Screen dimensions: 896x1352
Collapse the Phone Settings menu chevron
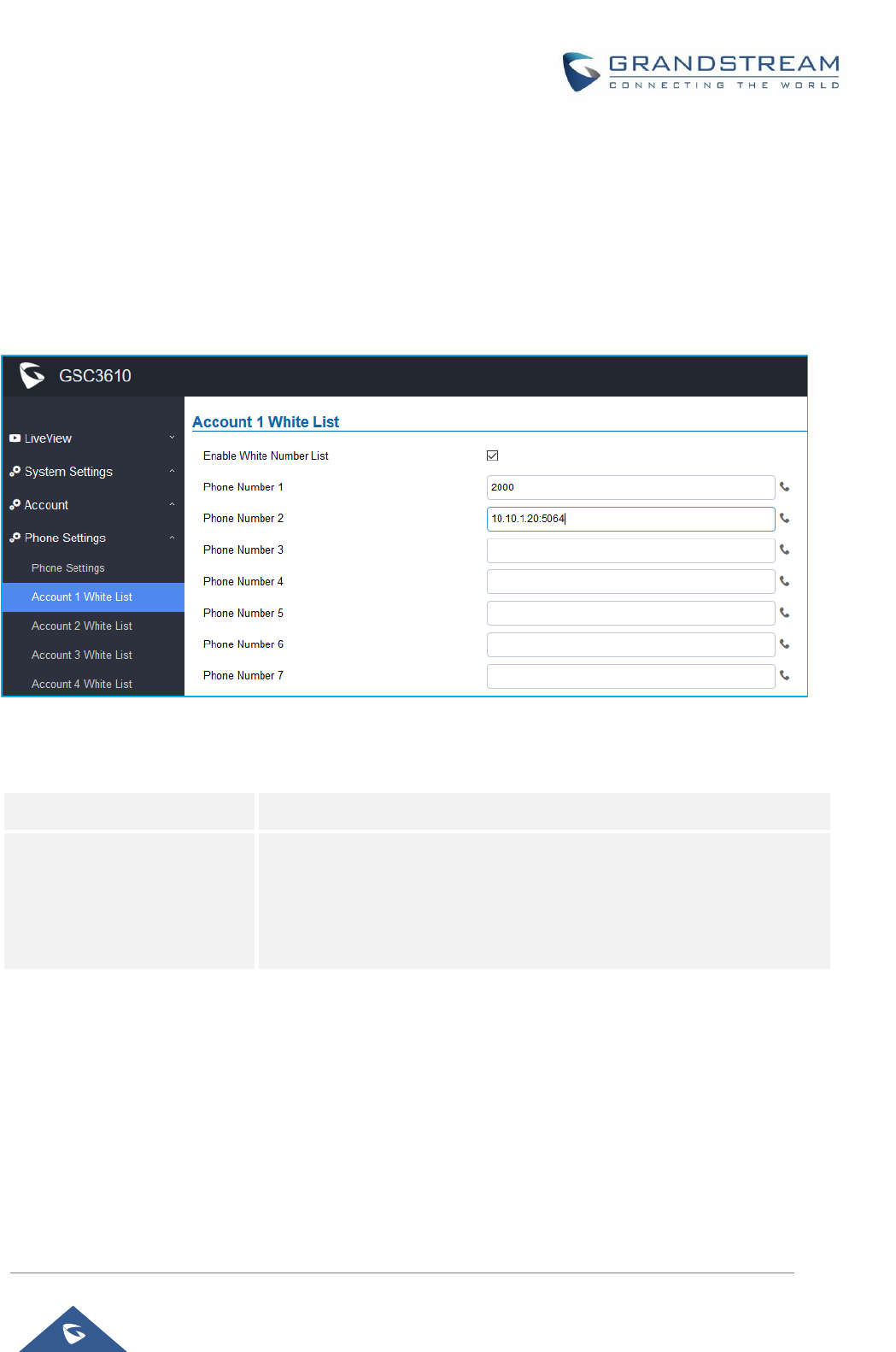pos(172,538)
